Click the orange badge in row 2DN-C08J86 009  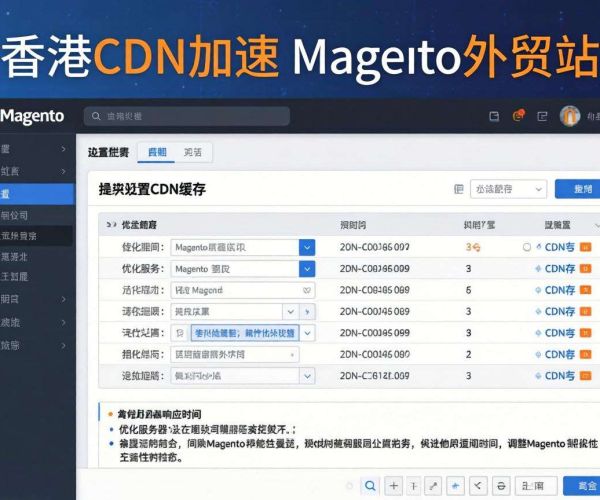coord(585,269)
